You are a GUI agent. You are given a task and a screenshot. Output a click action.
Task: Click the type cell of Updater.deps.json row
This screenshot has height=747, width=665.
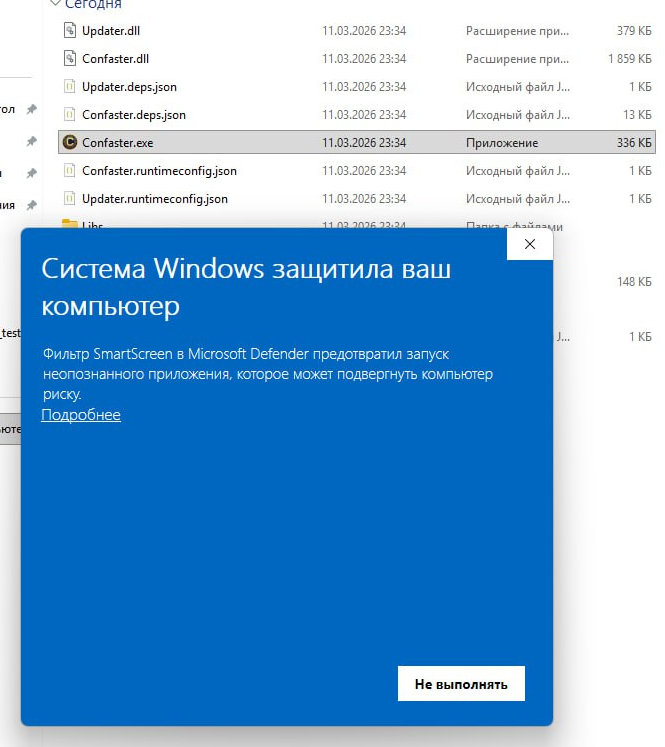pos(518,87)
